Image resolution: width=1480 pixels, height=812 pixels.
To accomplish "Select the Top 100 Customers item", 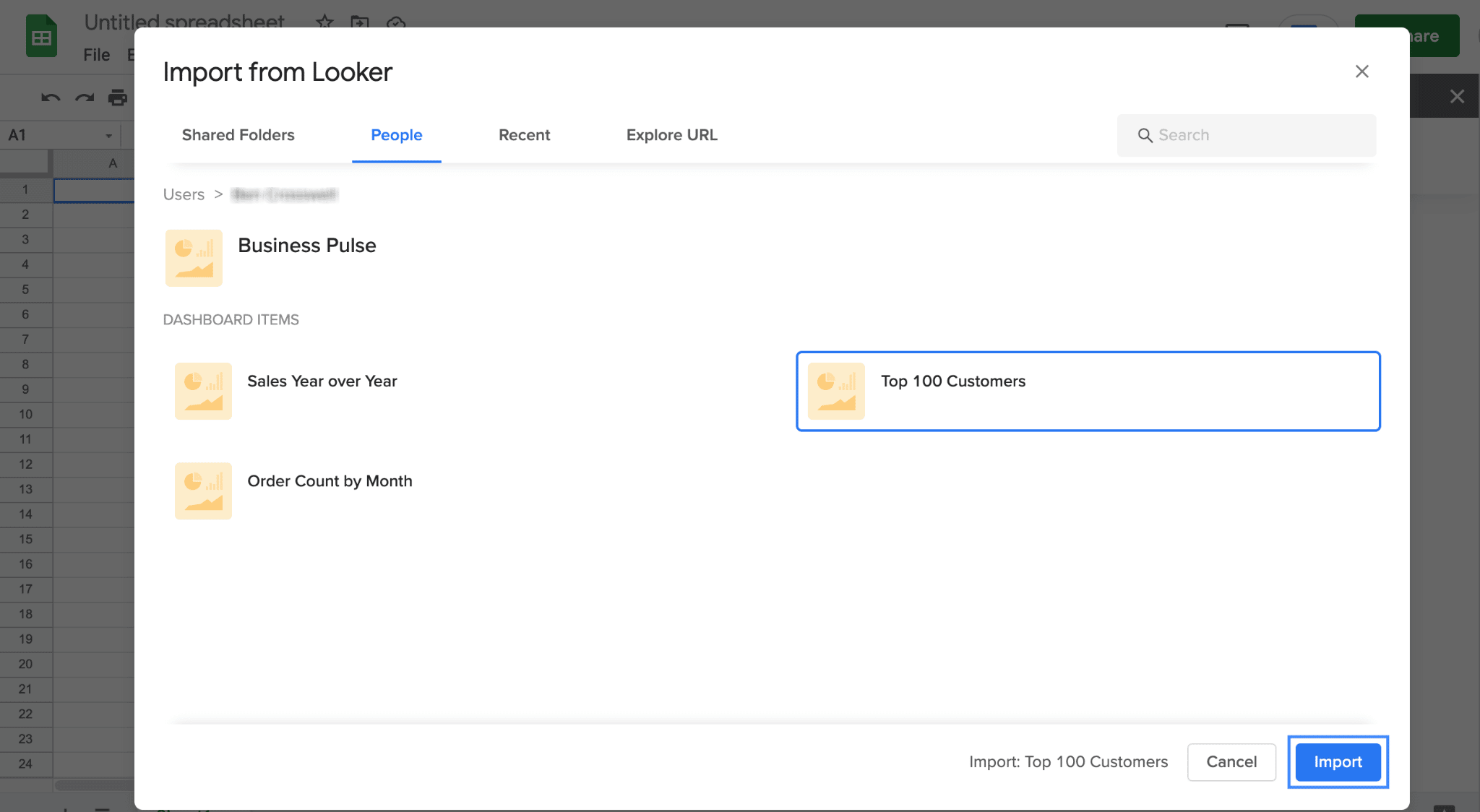I will click(x=1088, y=391).
